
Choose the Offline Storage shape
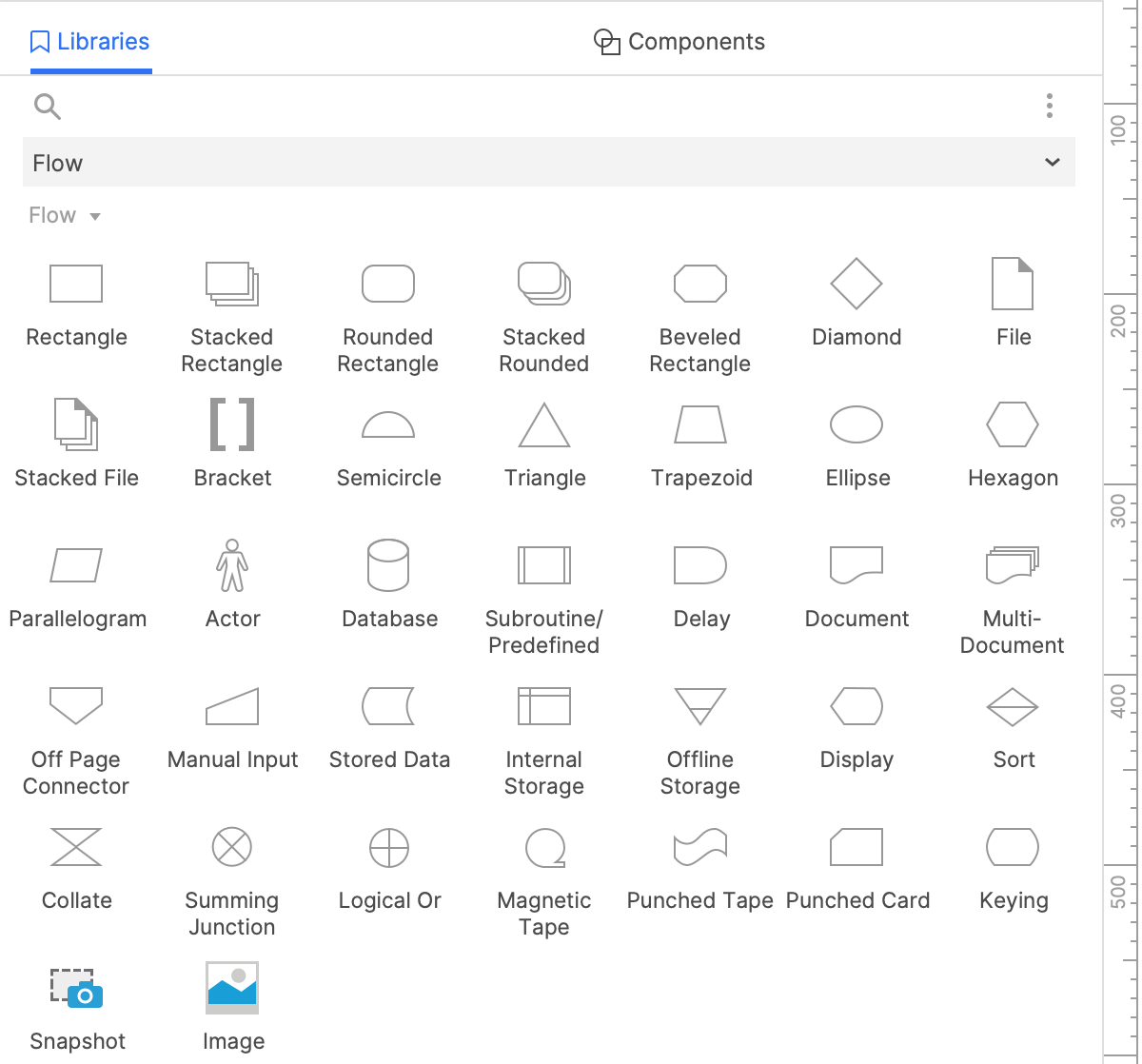click(700, 706)
